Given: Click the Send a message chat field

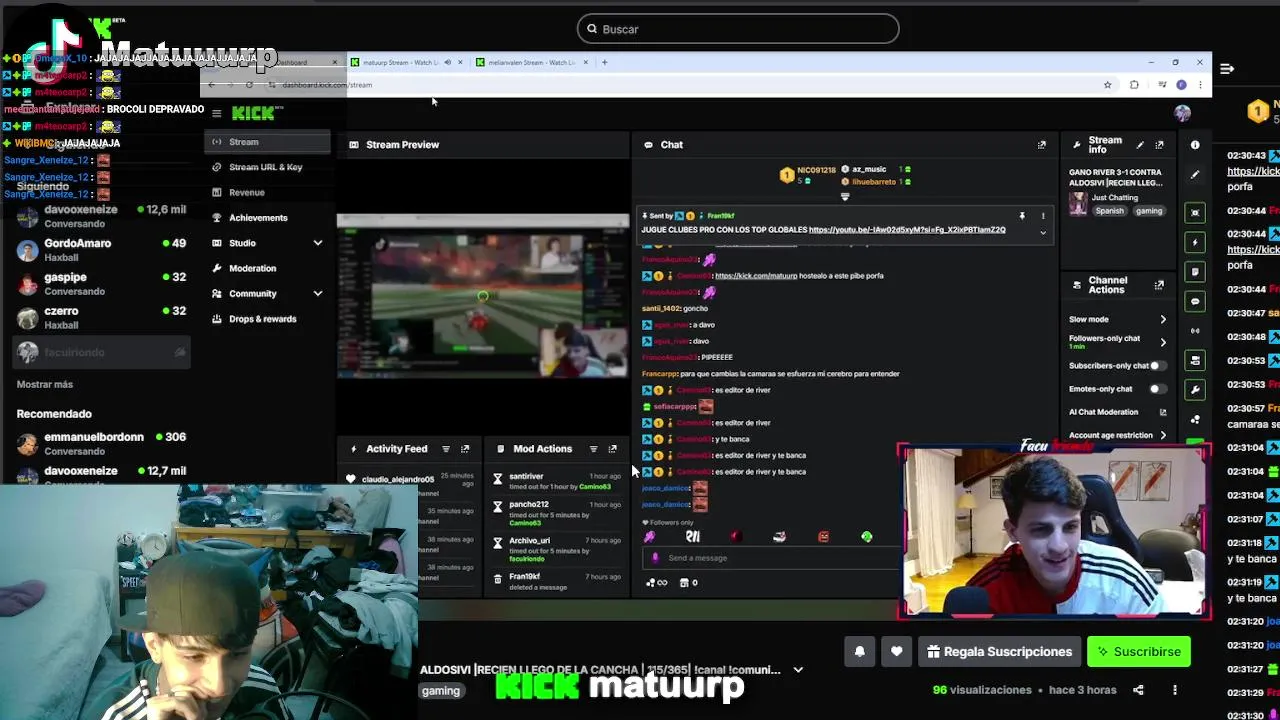Looking at the screenshot, I should [770, 558].
